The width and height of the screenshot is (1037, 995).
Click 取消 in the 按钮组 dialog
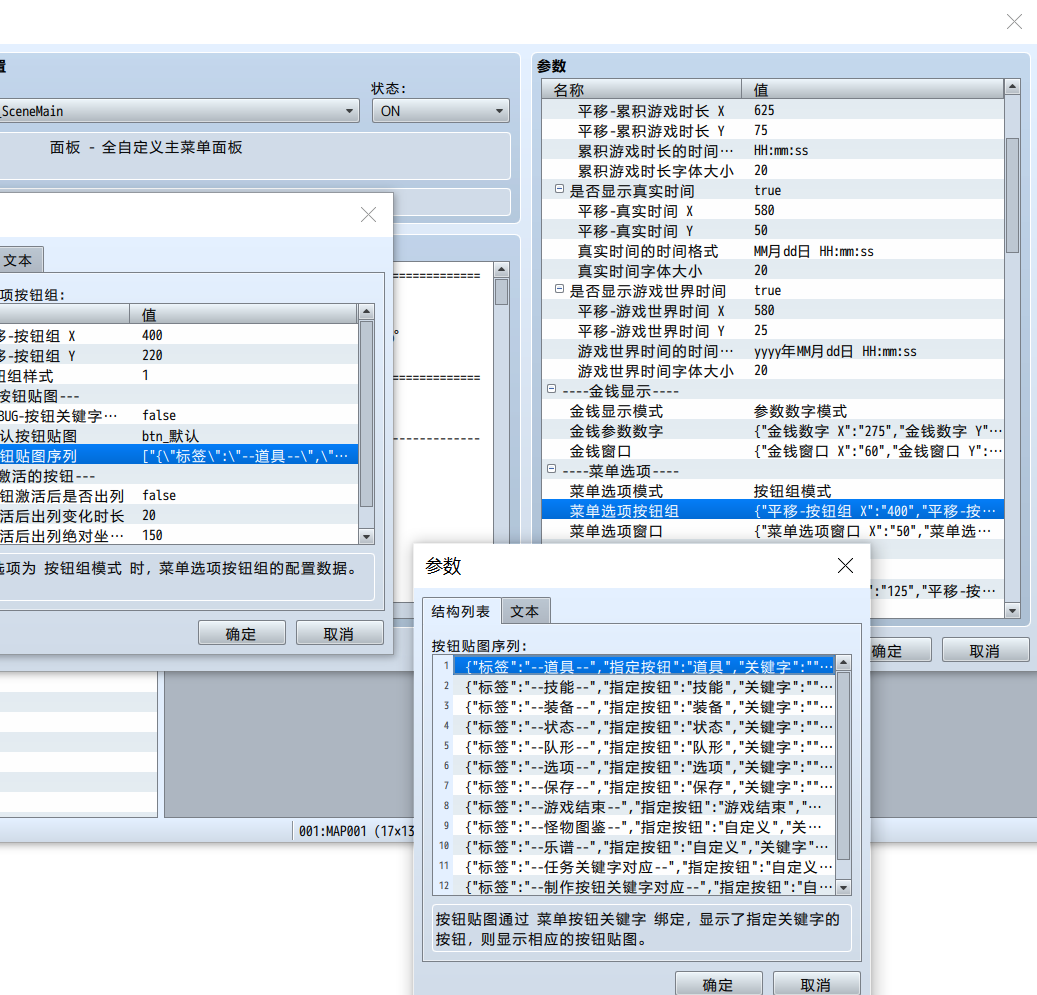(339, 634)
